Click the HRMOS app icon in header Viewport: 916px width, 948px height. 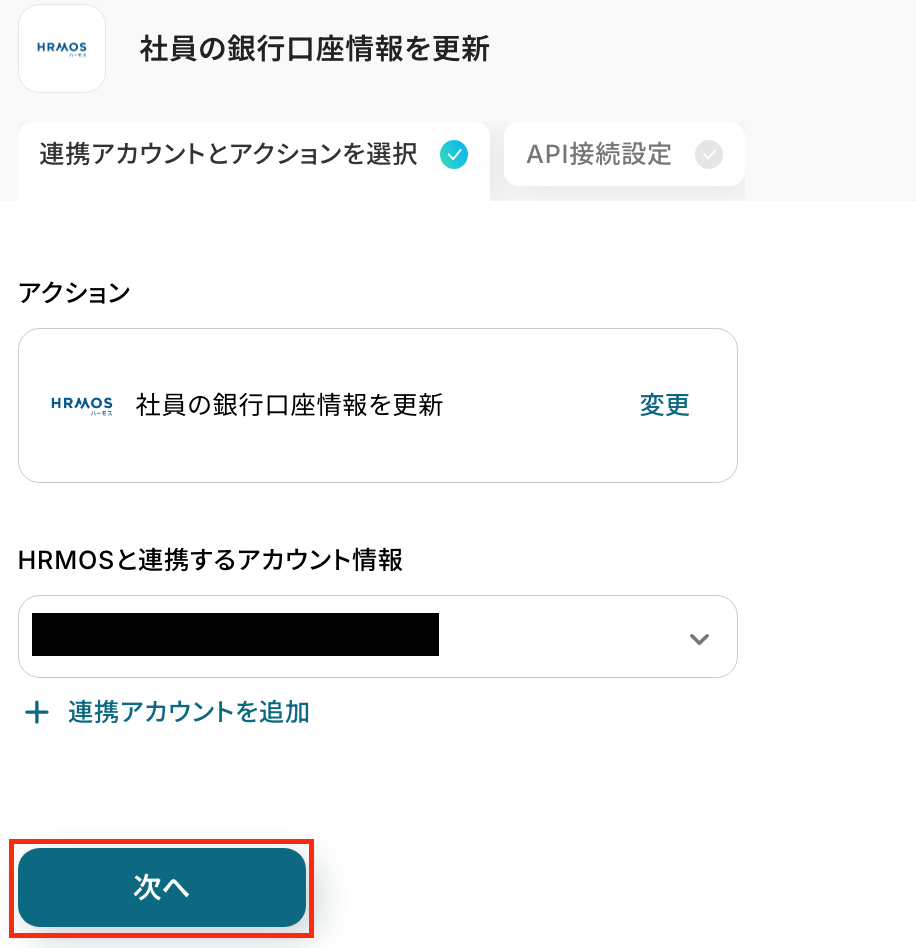point(62,49)
